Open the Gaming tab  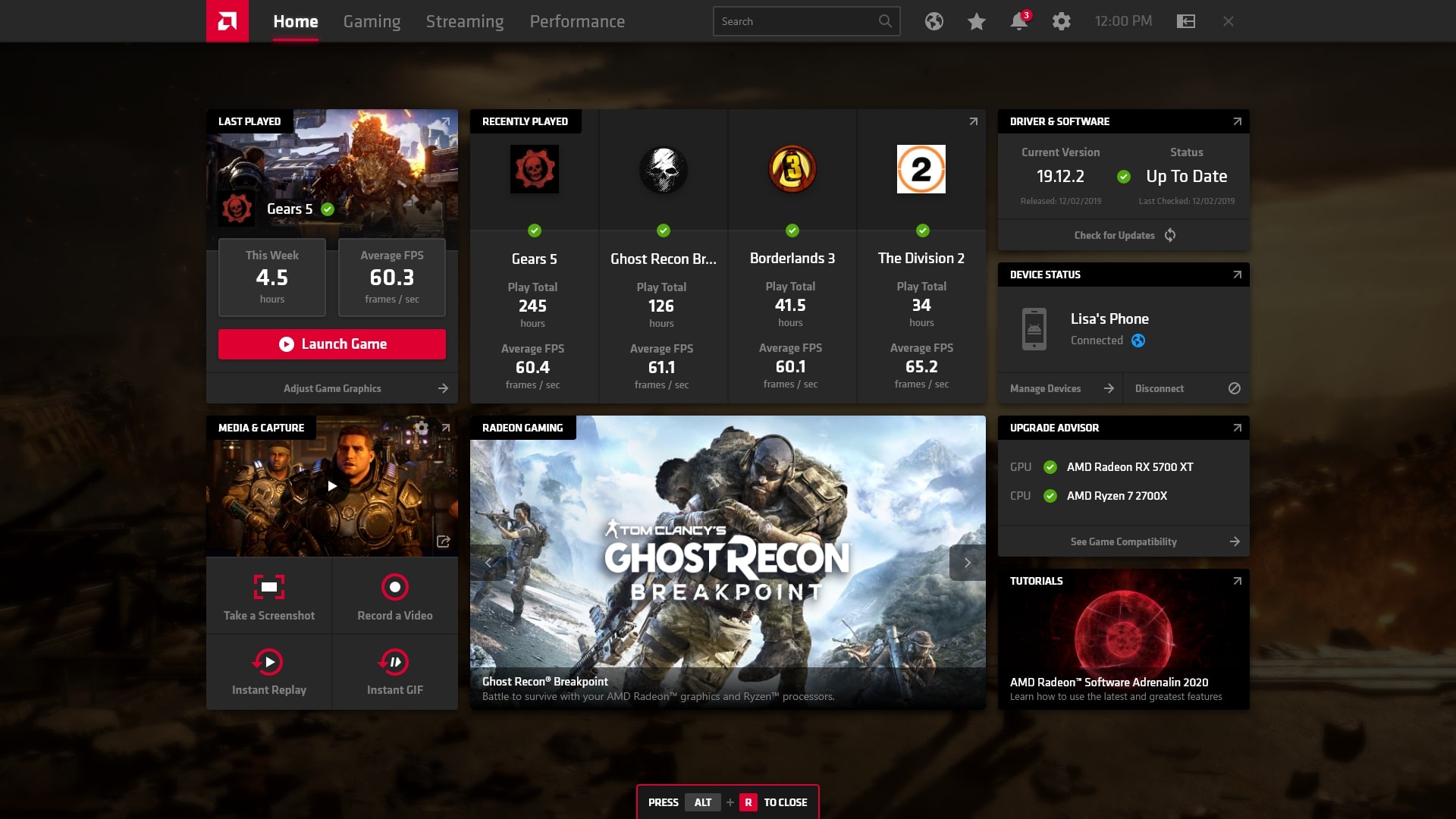pos(371,21)
